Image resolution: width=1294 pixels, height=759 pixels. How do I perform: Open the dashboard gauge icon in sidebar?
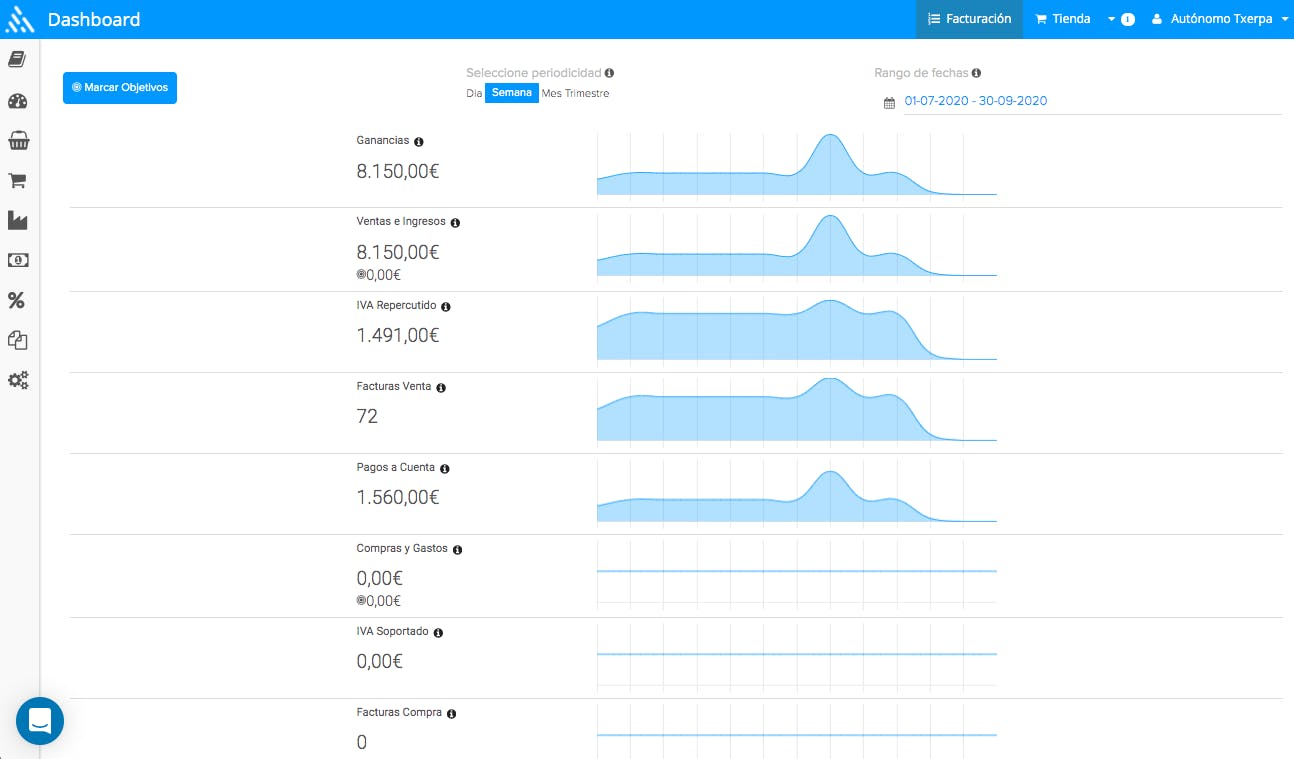(x=17, y=101)
